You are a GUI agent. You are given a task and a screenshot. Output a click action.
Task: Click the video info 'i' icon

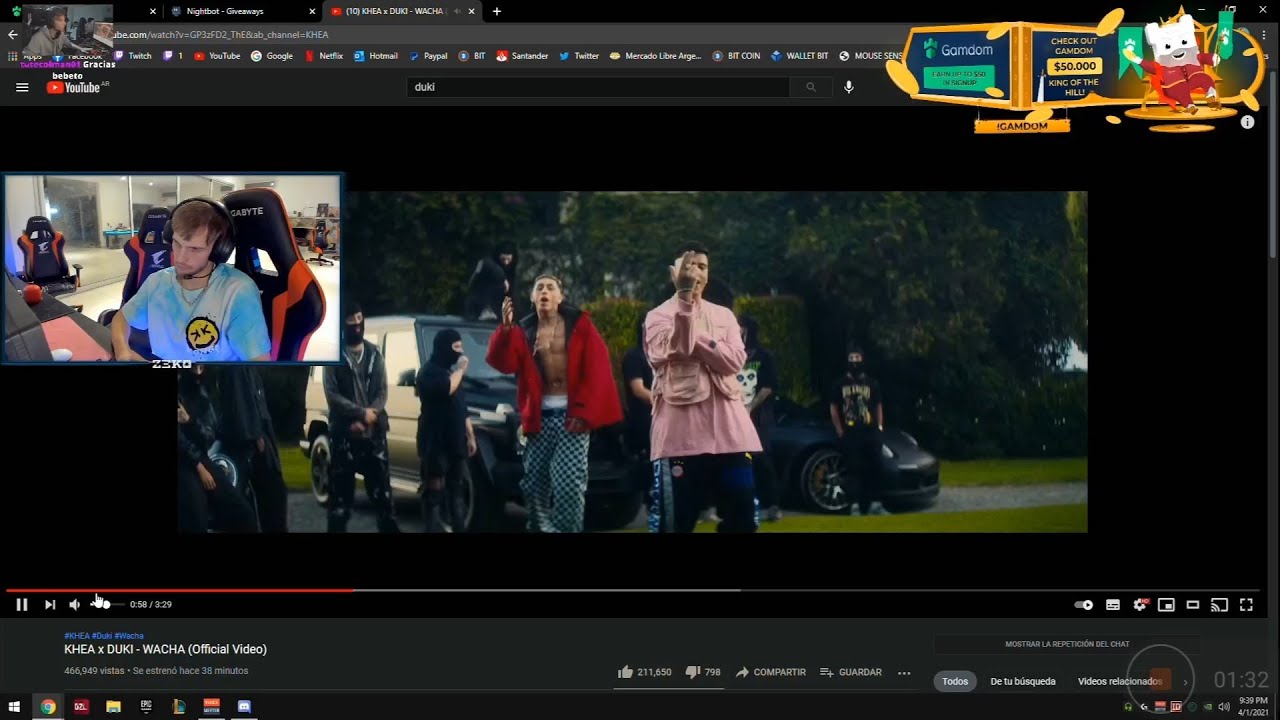coord(1247,122)
